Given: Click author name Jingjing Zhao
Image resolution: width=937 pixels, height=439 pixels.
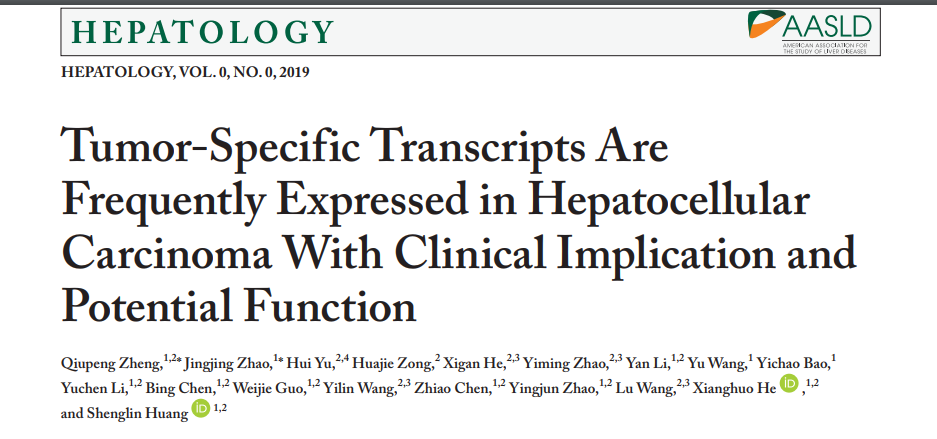Looking at the screenshot, I should coord(228,362).
